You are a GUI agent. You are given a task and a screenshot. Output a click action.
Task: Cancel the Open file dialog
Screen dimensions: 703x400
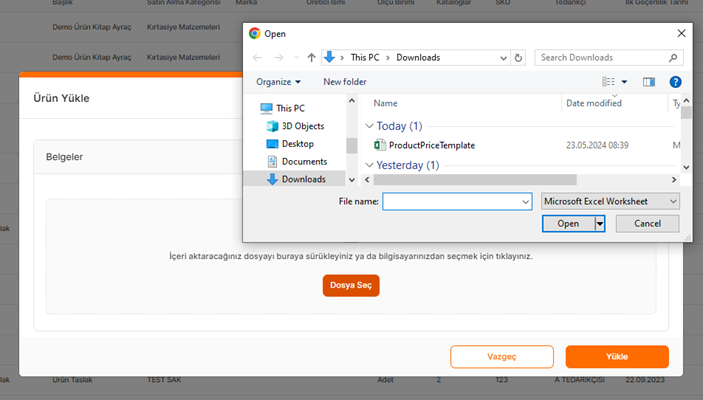click(647, 223)
